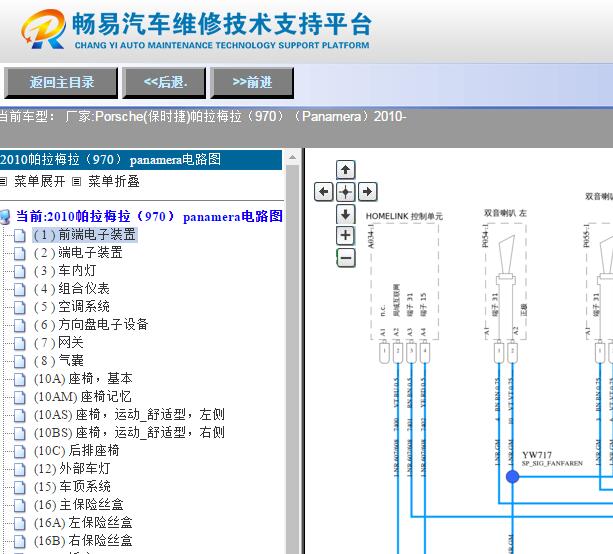Click the YW717 junction node in diagram

click(x=513, y=477)
